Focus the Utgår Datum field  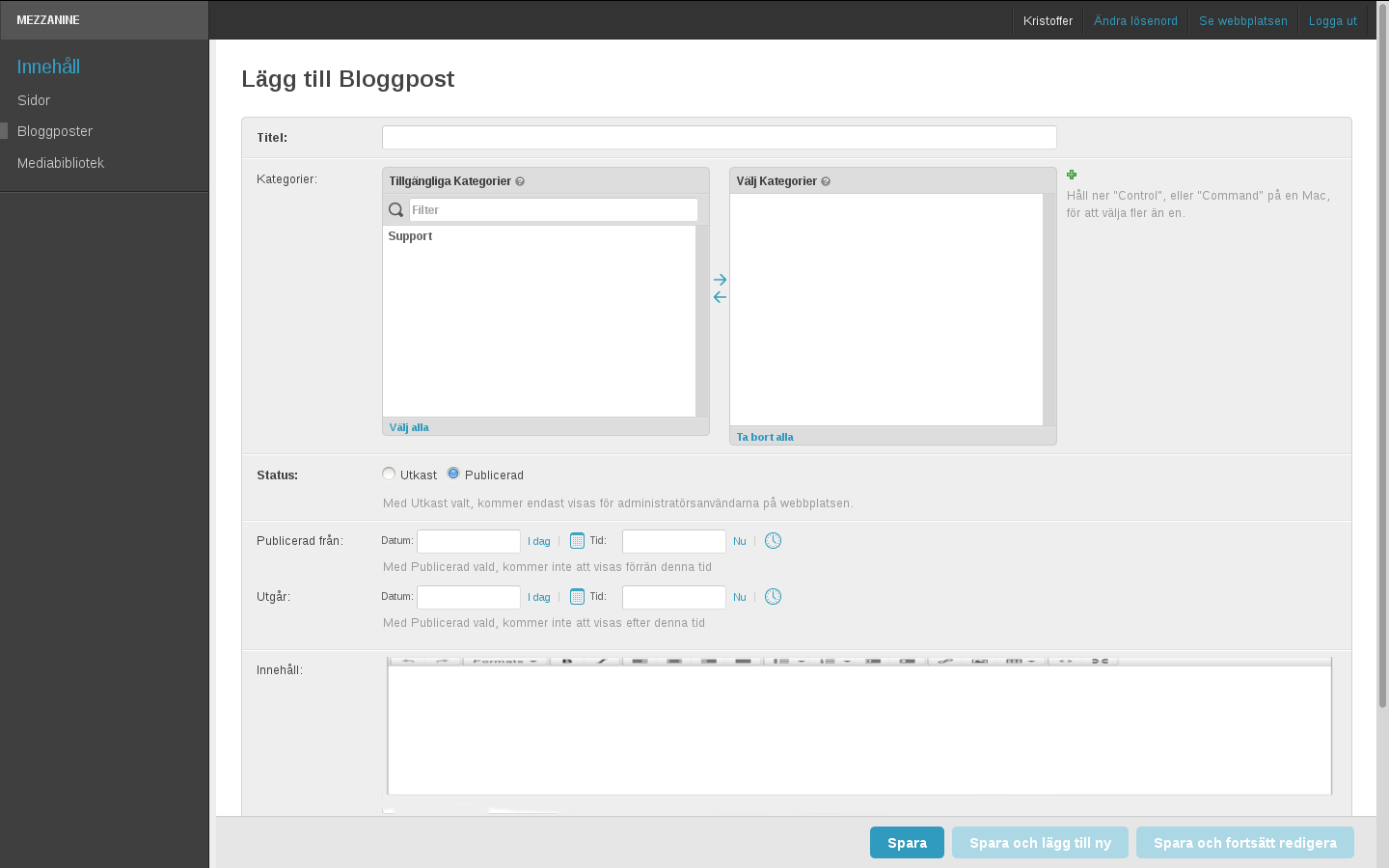[469, 597]
